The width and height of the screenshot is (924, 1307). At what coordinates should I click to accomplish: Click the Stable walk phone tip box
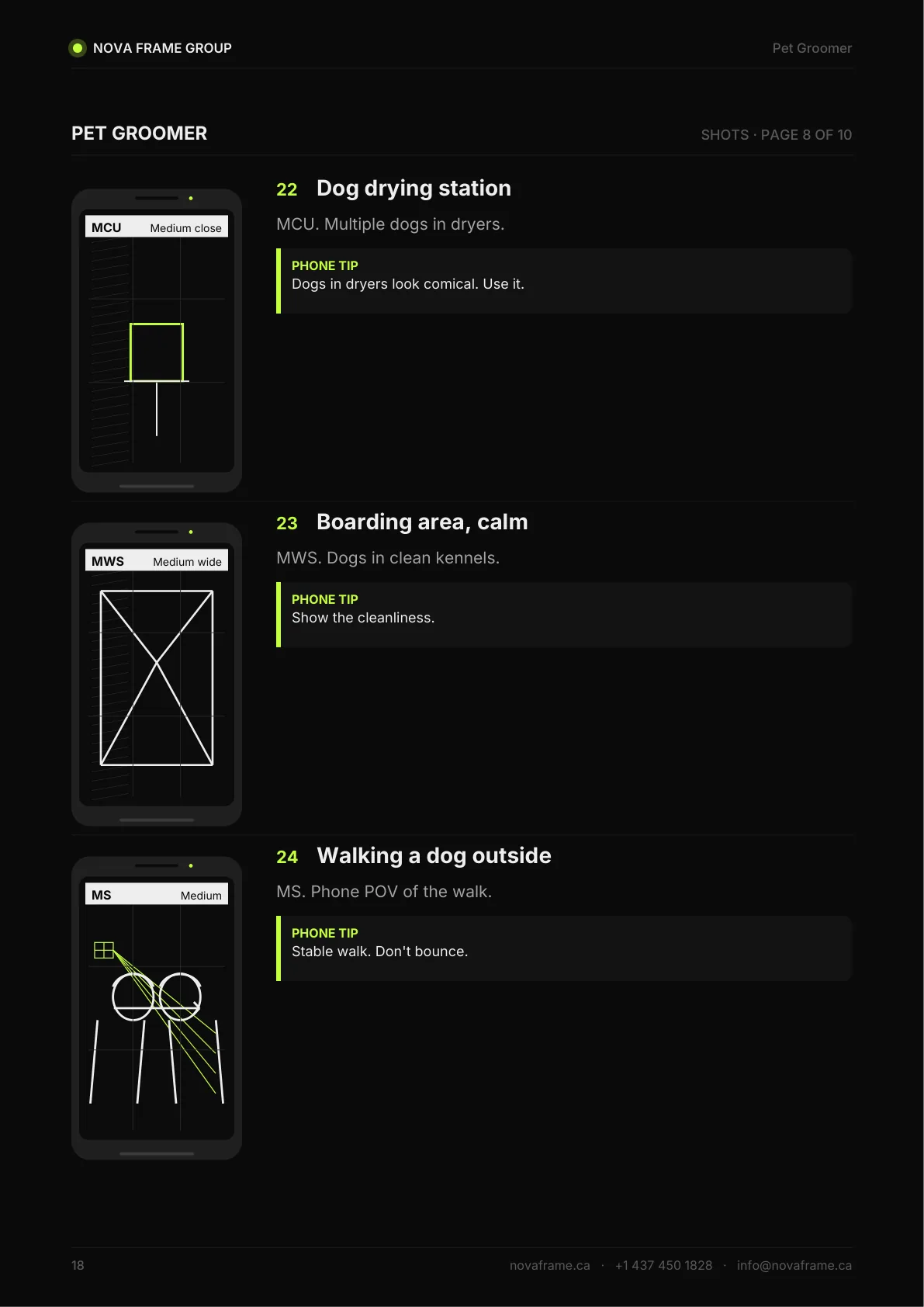[x=564, y=948]
